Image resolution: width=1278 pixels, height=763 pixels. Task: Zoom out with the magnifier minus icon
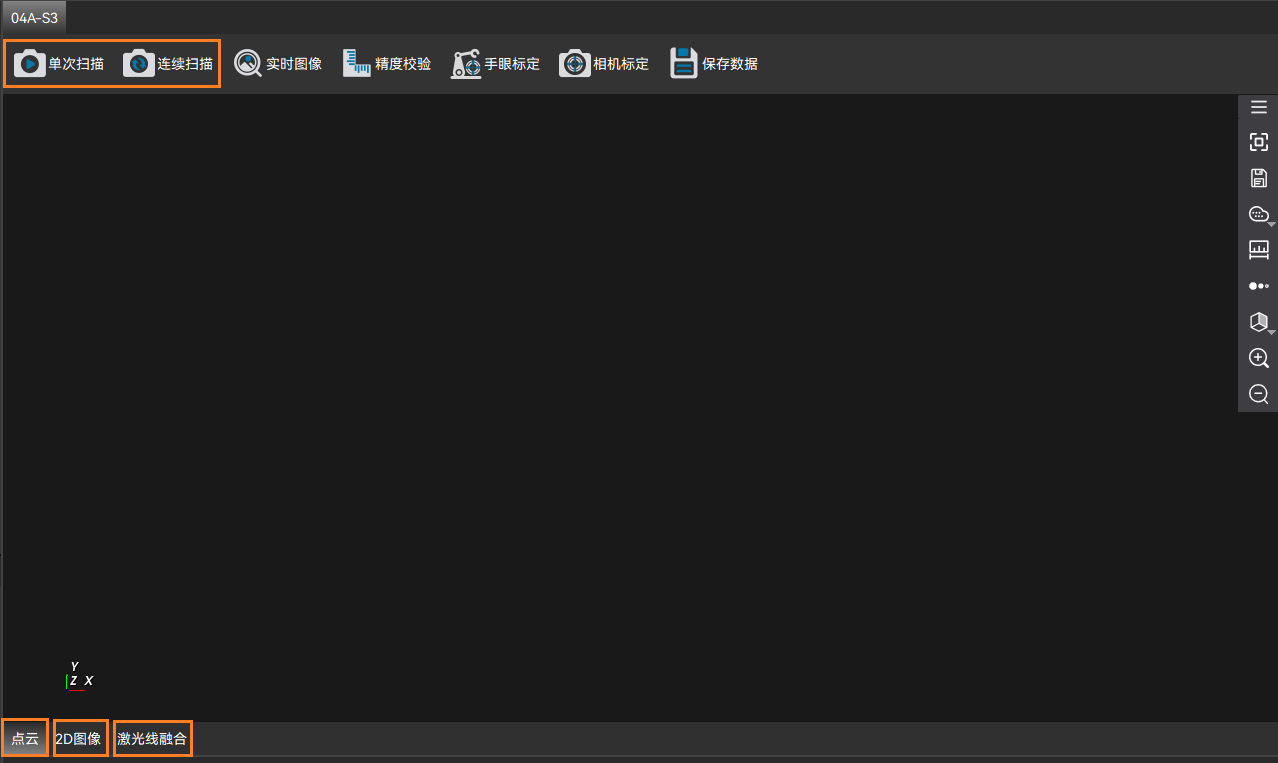click(x=1258, y=394)
